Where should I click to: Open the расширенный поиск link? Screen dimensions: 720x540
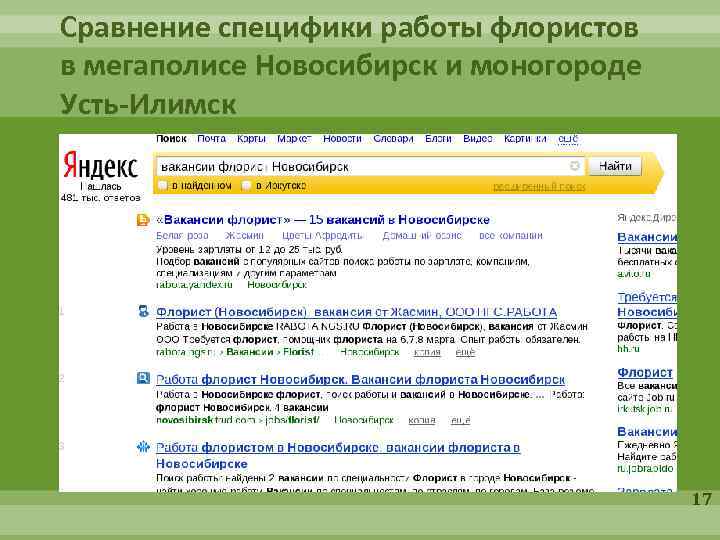539,186
